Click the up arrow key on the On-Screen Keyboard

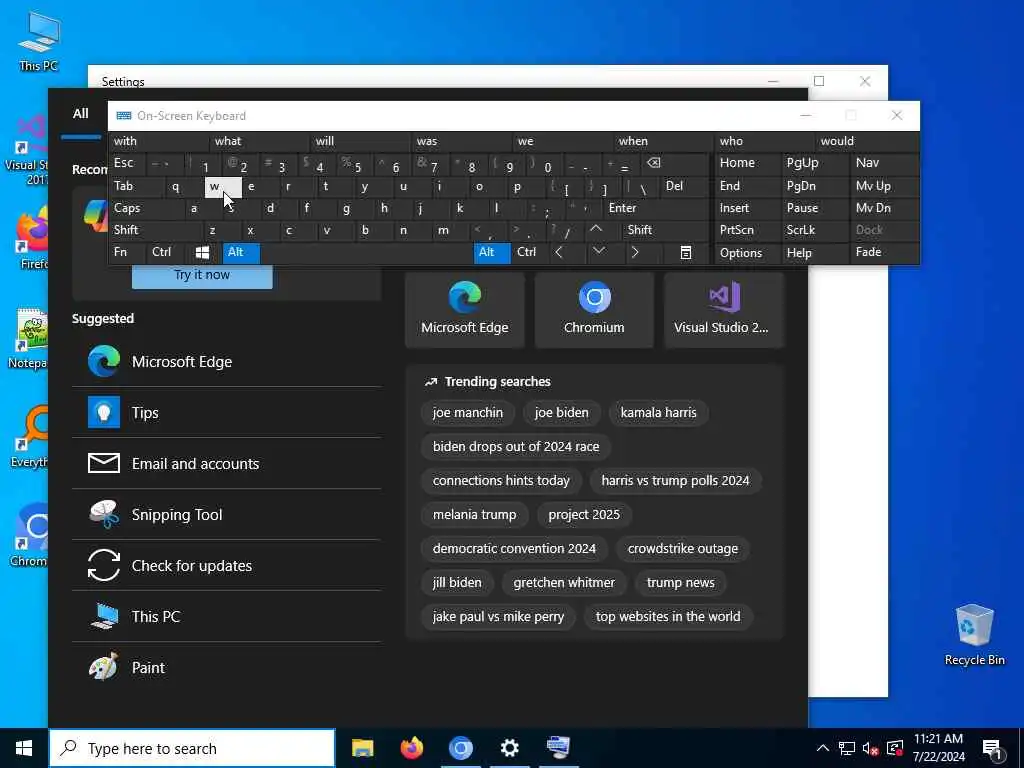pos(596,230)
